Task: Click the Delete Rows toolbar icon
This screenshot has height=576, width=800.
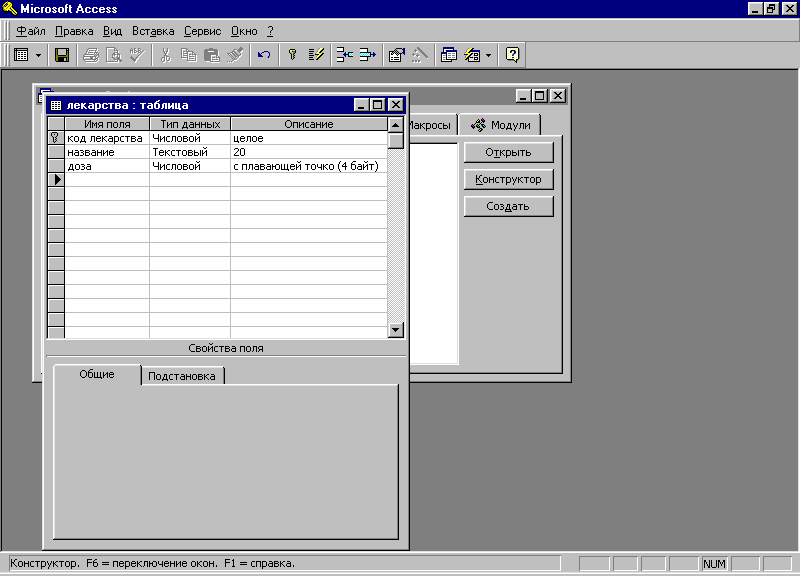Action: tap(367, 55)
